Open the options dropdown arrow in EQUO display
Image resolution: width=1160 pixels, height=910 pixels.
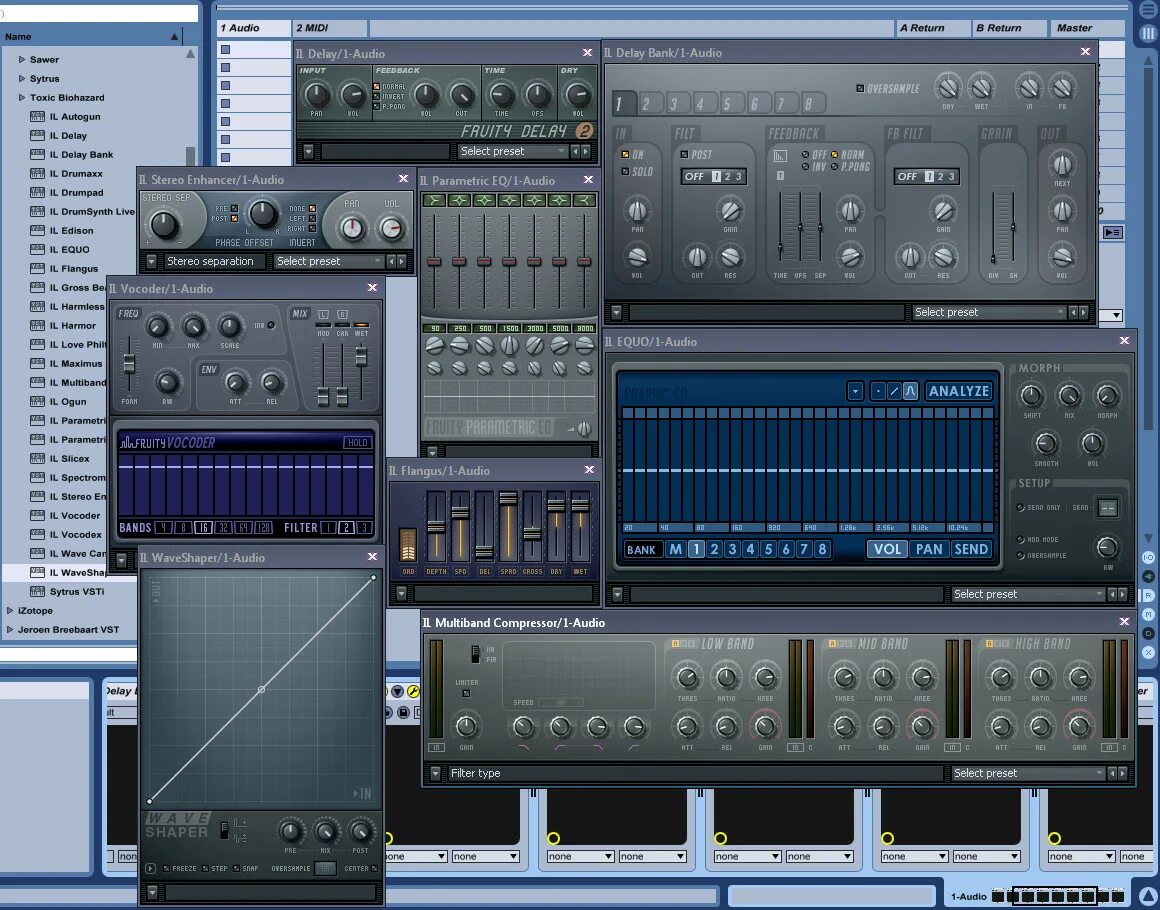(x=855, y=391)
